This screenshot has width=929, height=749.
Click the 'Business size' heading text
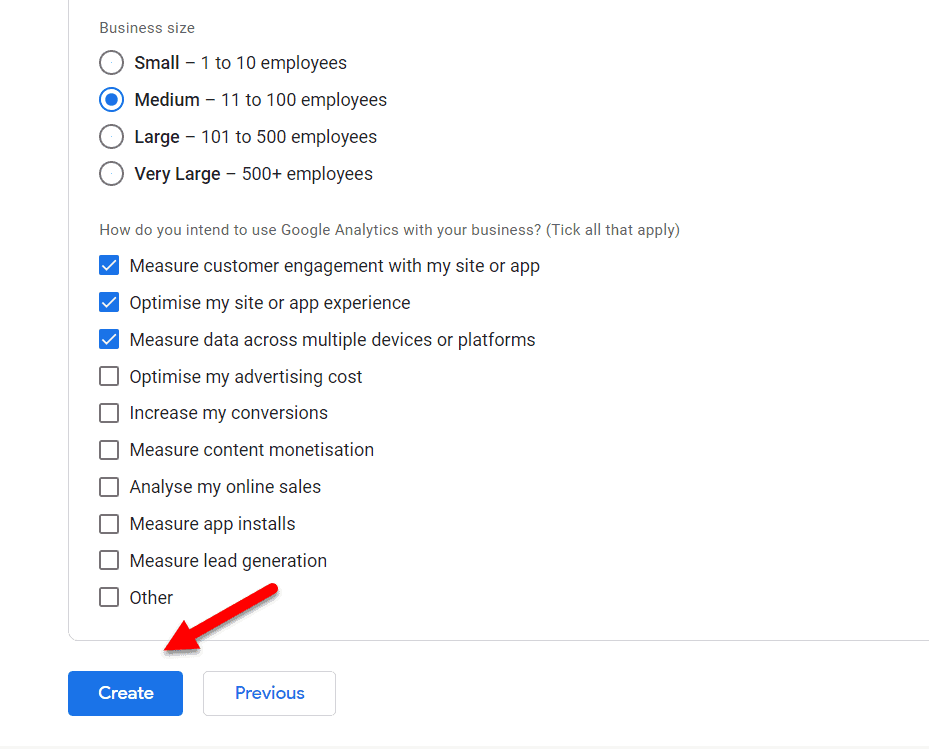click(x=147, y=28)
